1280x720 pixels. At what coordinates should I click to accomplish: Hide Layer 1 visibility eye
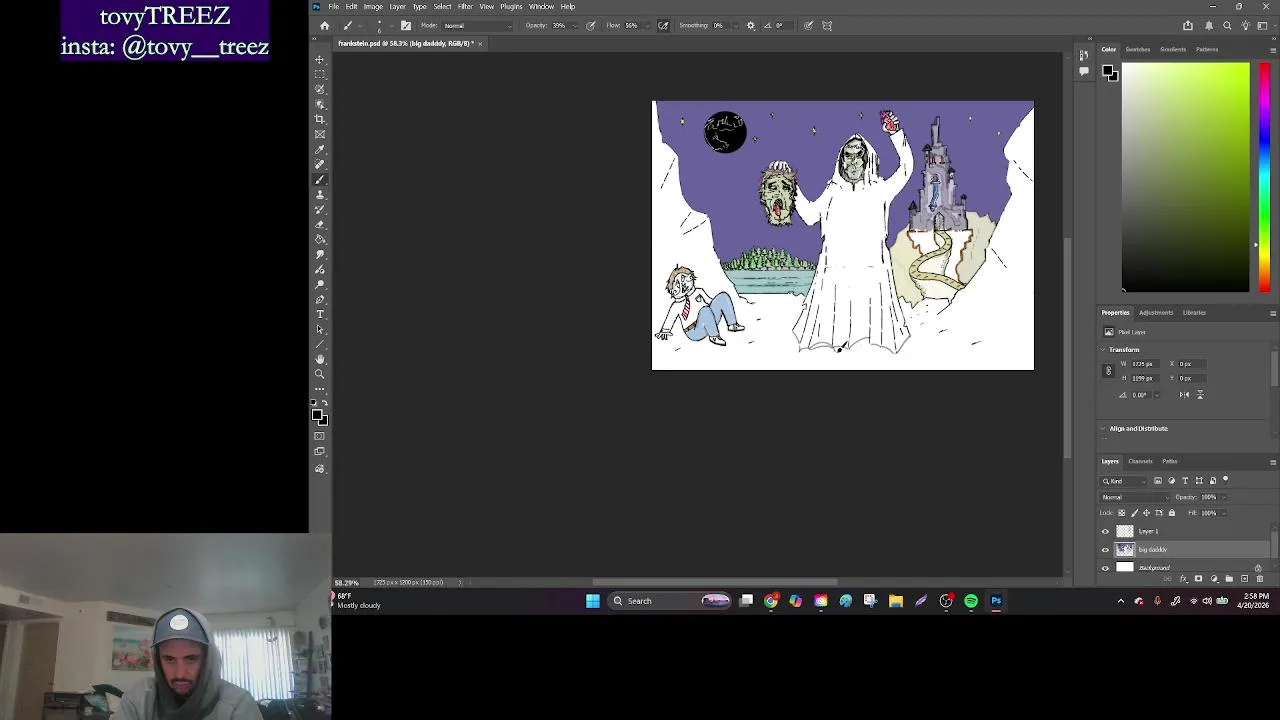pos(1105,532)
